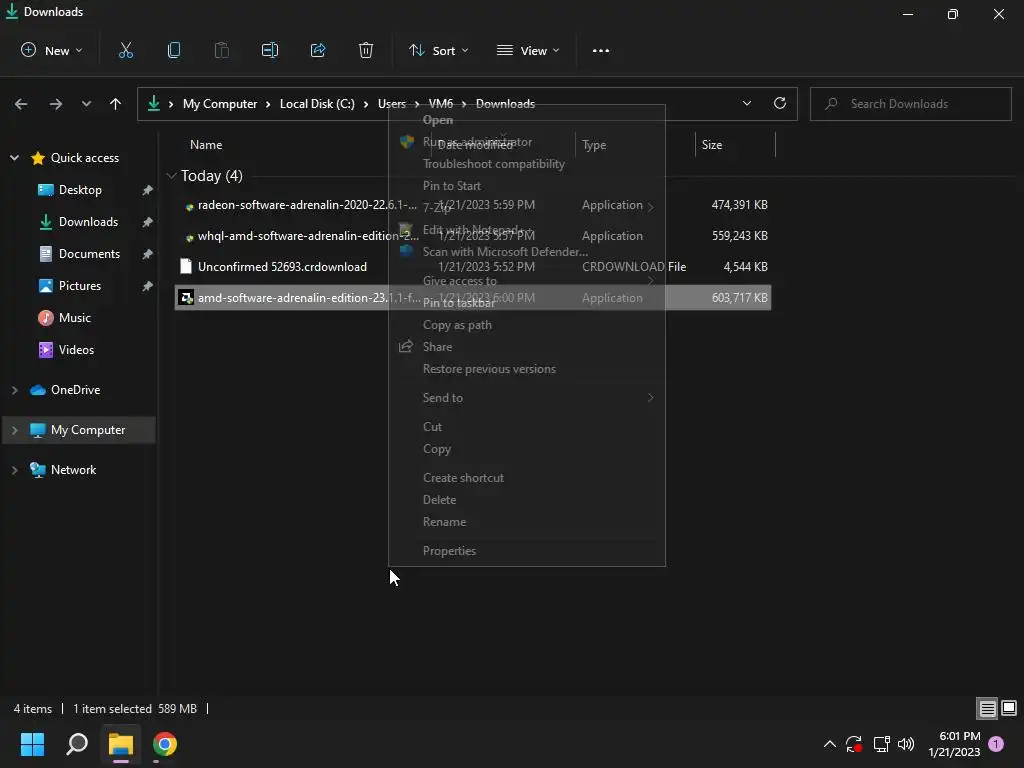The width and height of the screenshot is (1024, 768).
Task: Choose Restore previous versions entry
Action: click(526, 369)
